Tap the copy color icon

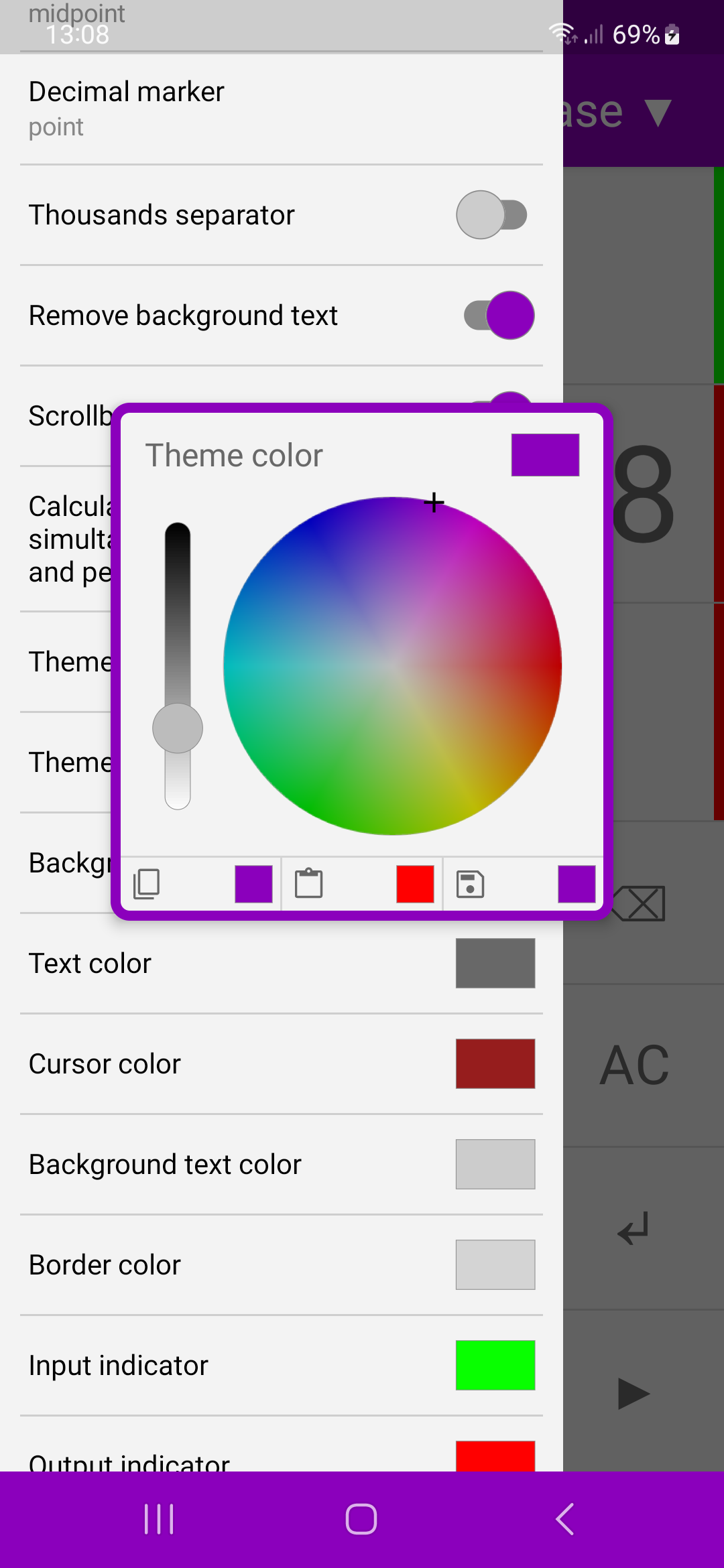147,884
